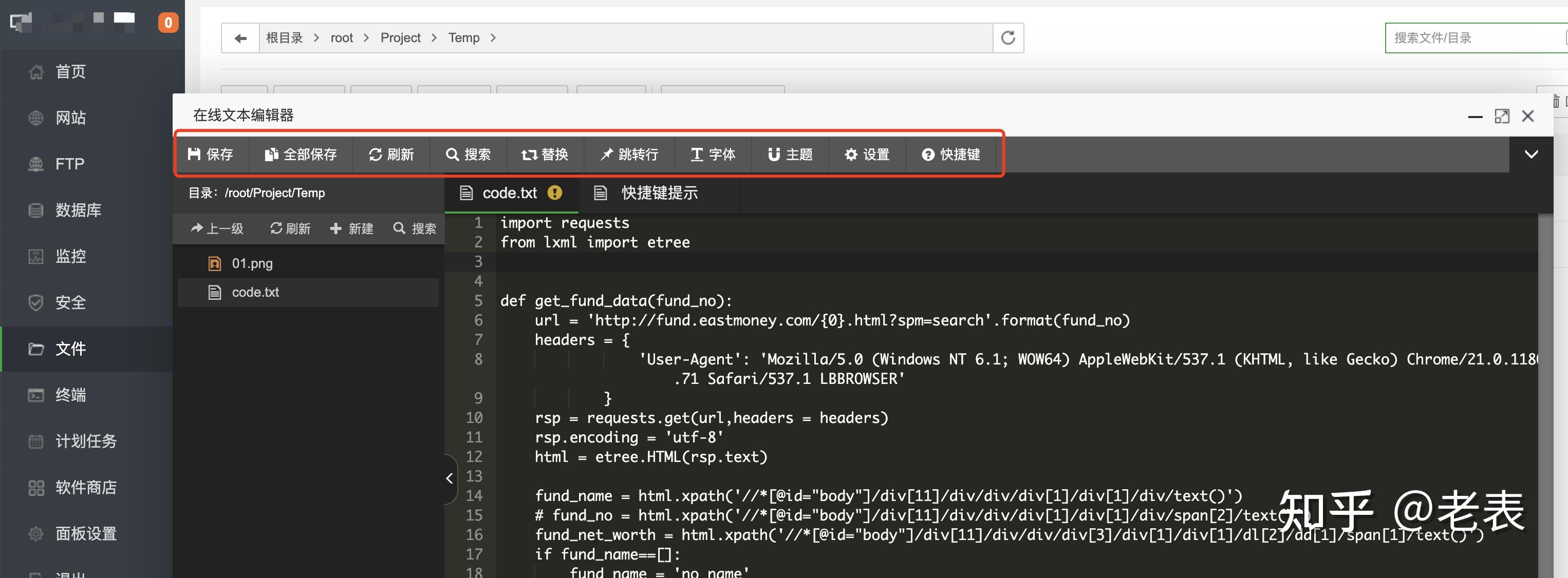This screenshot has width=1568, height=578.
Task: Open the 搜索 search tool in the editor toolbar
Action: pos(469,155)
